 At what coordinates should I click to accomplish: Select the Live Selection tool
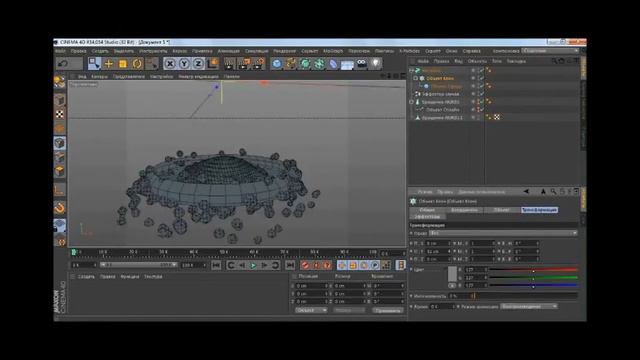[x=94, y=63]
